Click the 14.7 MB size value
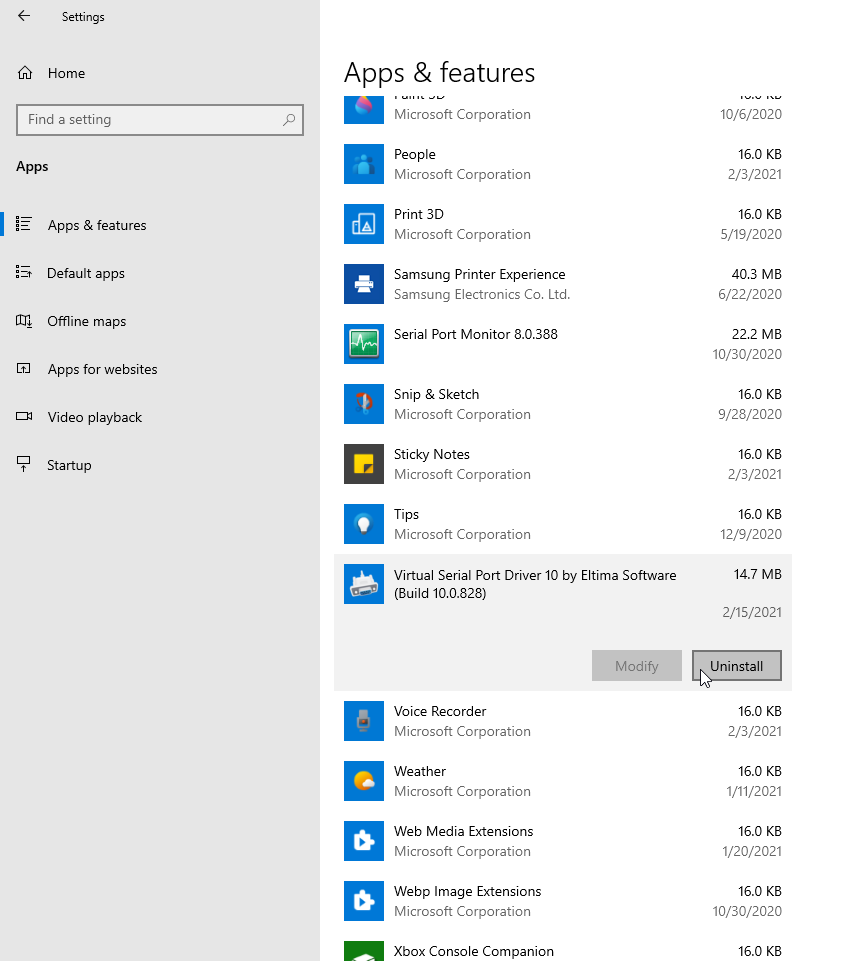Image resolution: width=864 pixels, height=961 pixels. pos(757,575)
